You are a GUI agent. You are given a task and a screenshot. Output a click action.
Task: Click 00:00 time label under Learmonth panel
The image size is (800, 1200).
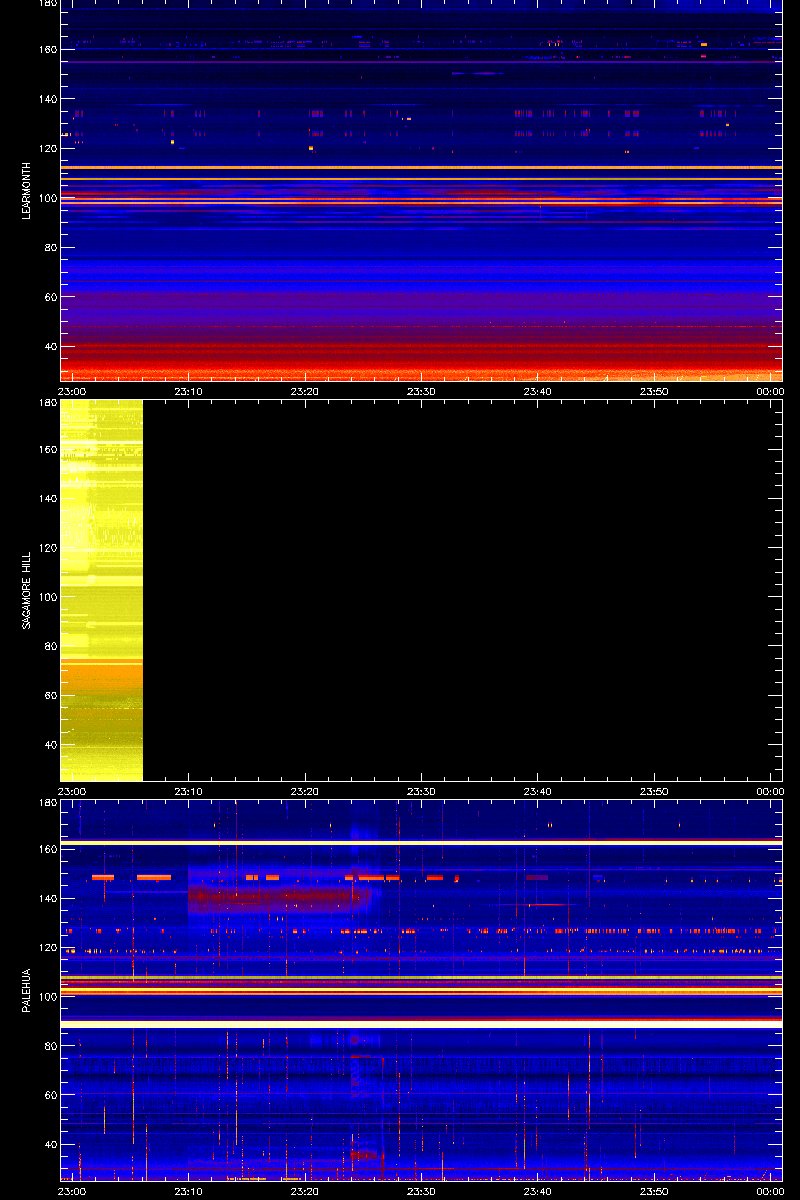[x=769, y=391]
